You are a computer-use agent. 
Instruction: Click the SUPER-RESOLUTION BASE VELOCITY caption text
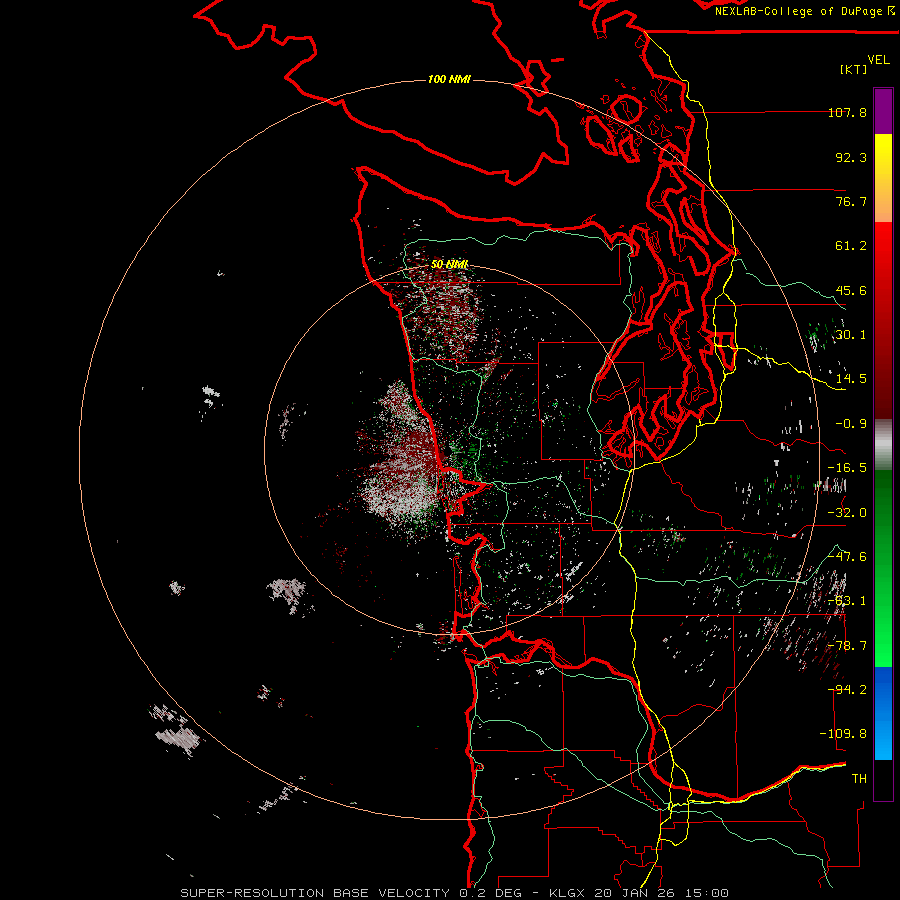(x=315, y=893)
